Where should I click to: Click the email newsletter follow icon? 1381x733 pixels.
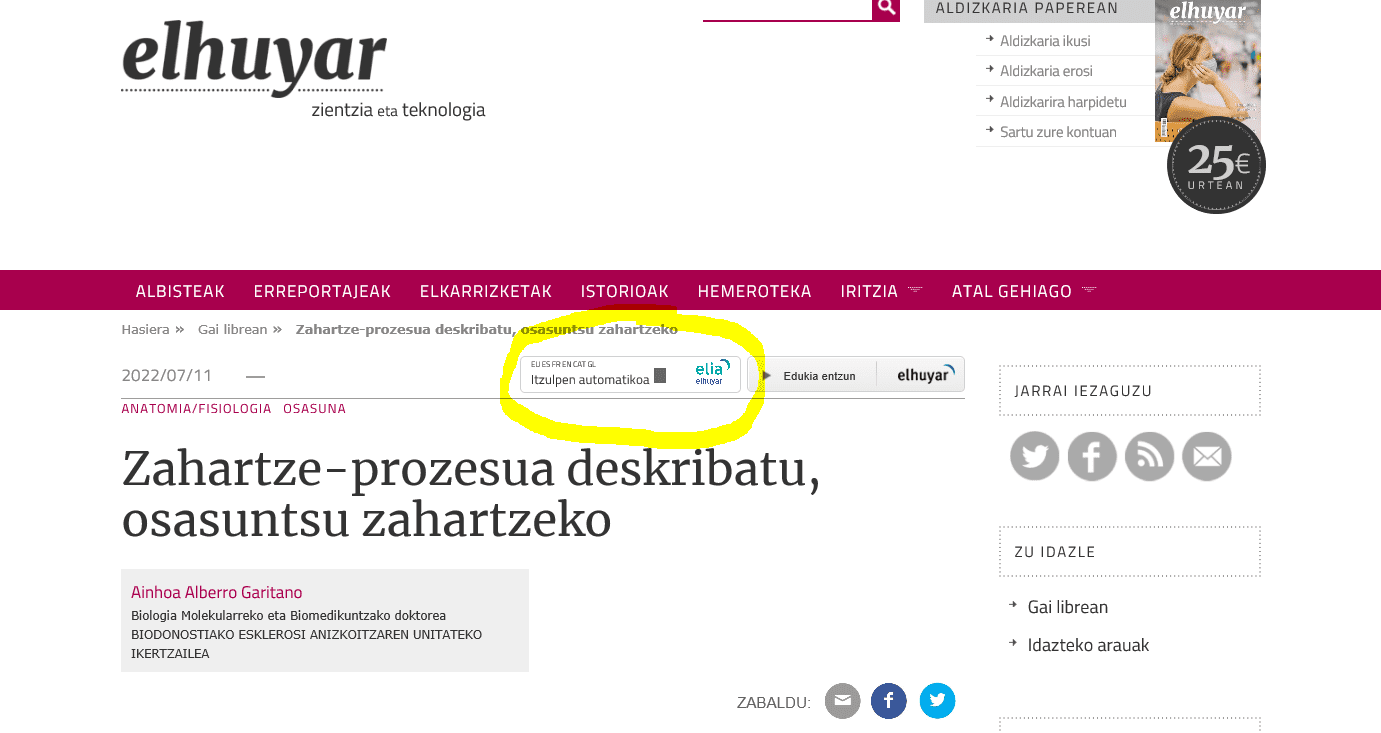(x=1207, y=457)
